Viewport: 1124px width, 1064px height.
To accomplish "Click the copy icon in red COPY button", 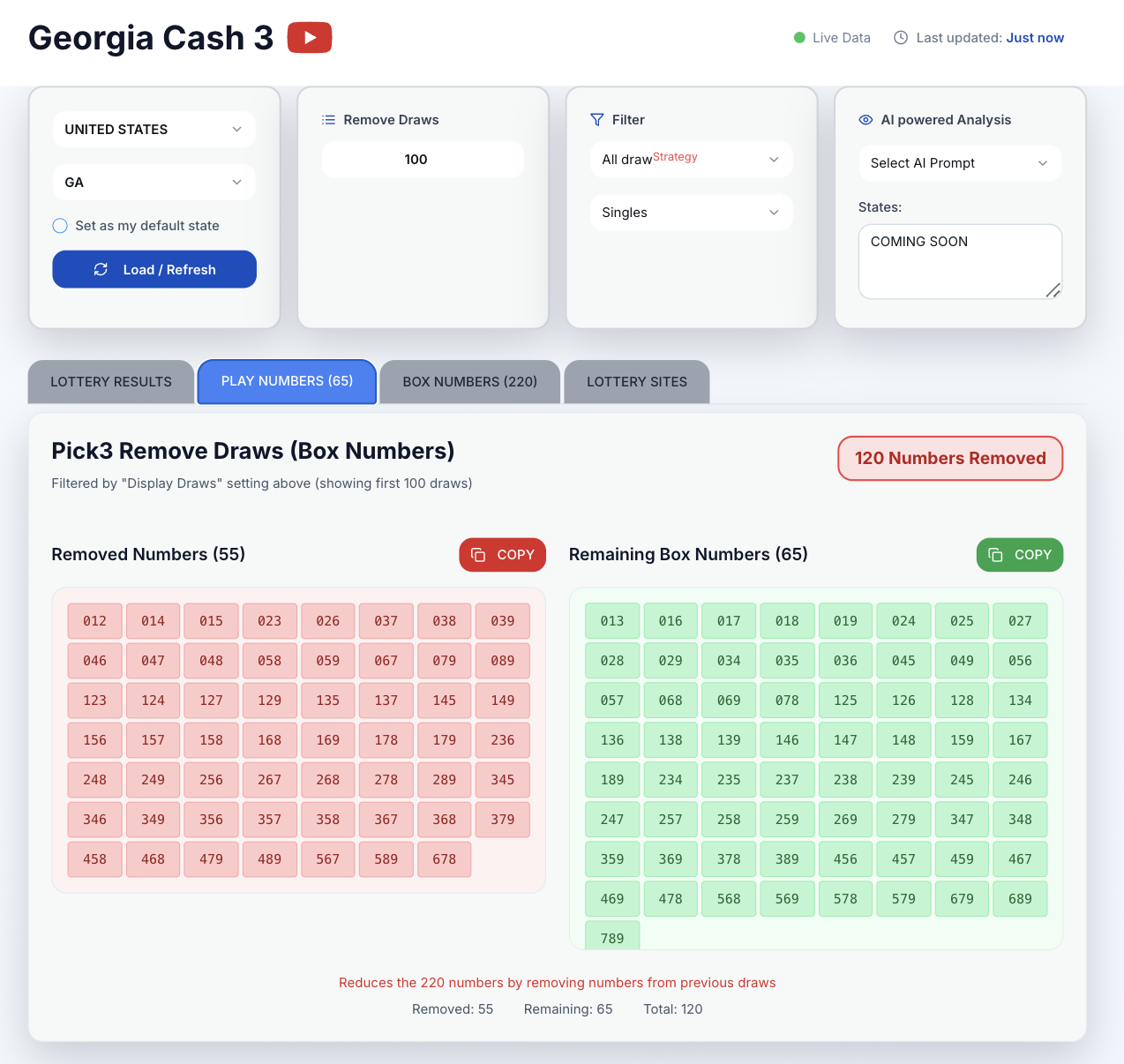I will pyautogui.click(x=478, y=555).
